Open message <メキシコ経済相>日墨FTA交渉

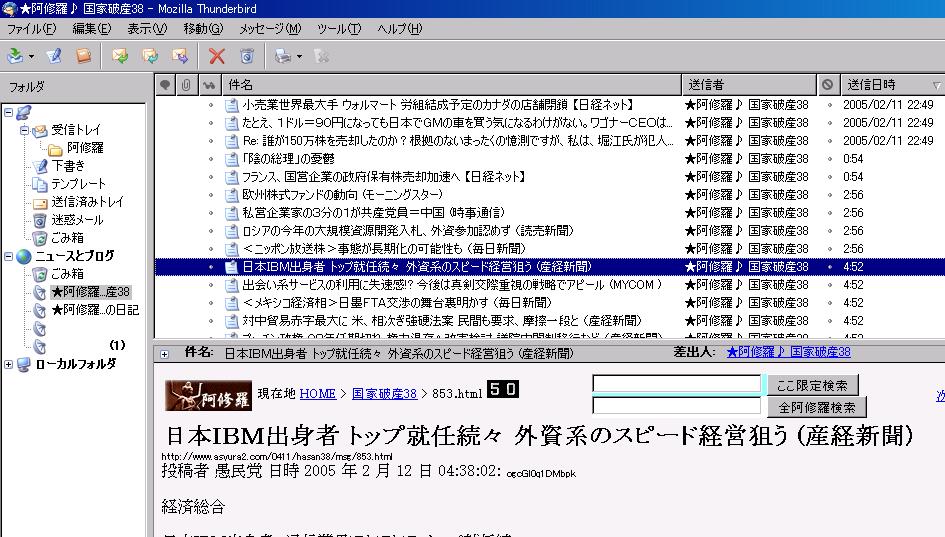[x=397, y=303]
